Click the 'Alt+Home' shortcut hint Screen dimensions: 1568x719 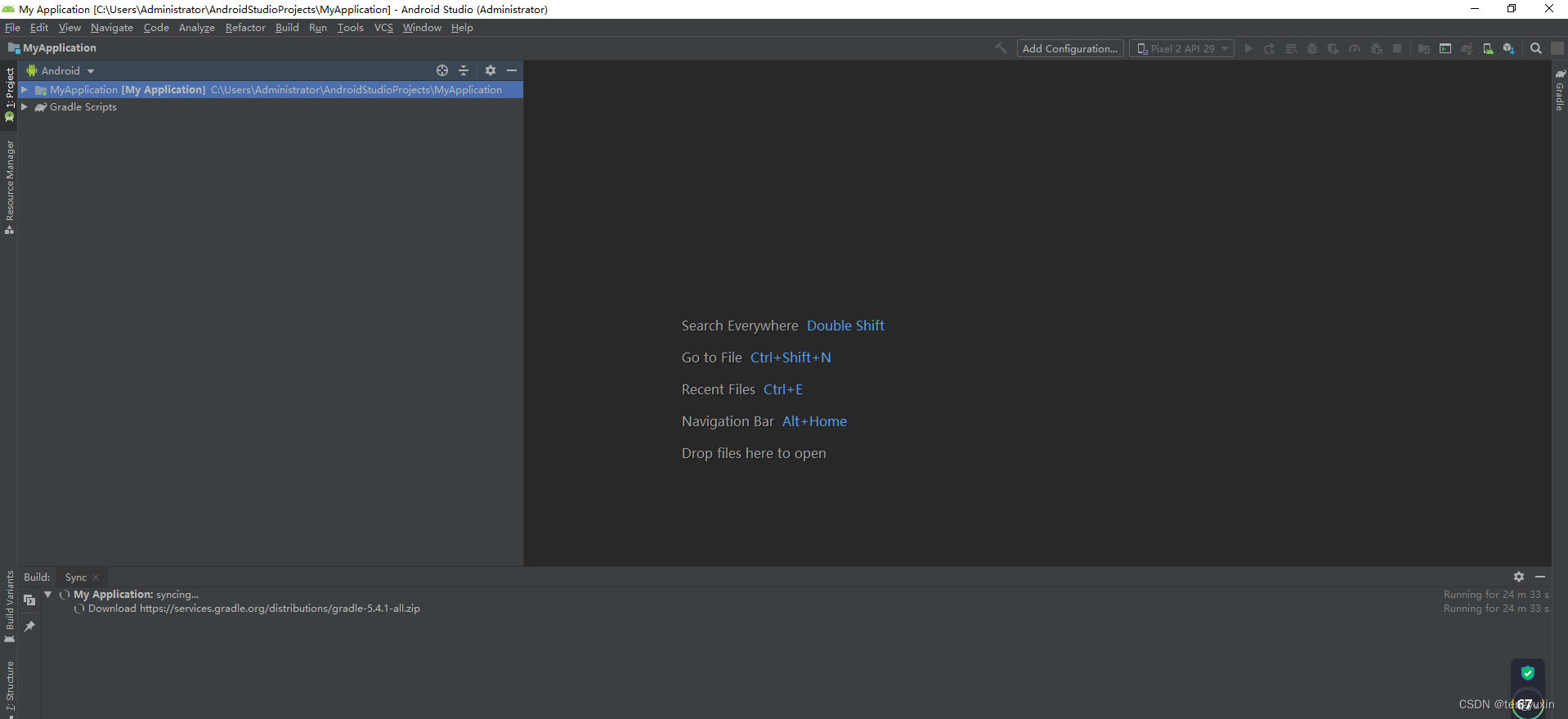pyautogui.click(x=814, y=421)
